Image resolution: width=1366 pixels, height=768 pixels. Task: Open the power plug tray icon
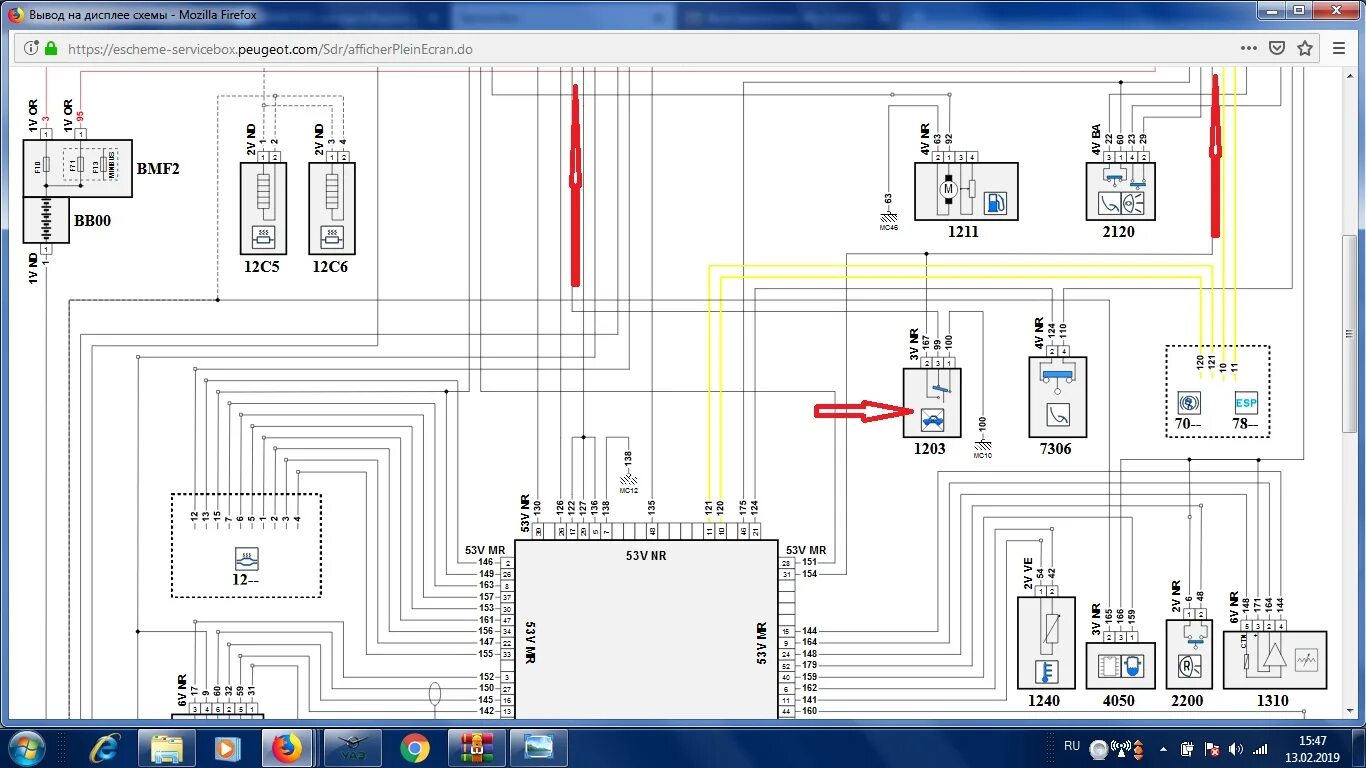click(x=1188, y=749)
